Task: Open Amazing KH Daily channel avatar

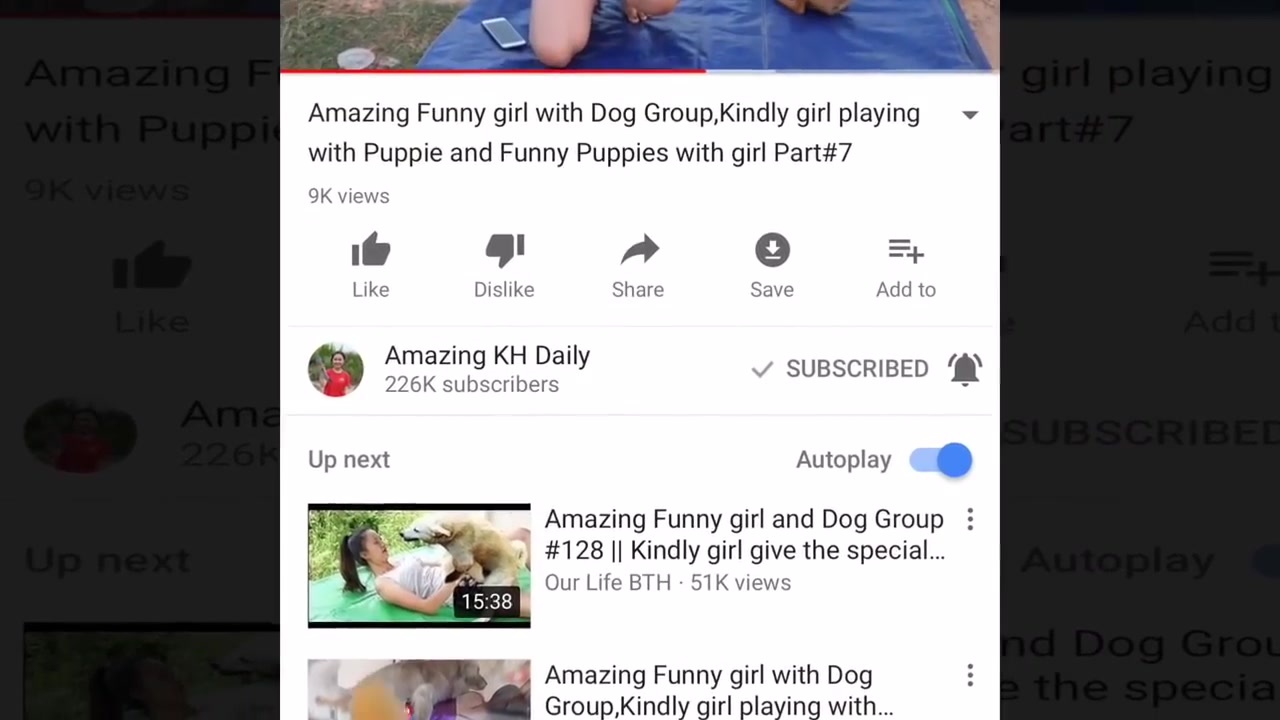Action: [336, 369]
